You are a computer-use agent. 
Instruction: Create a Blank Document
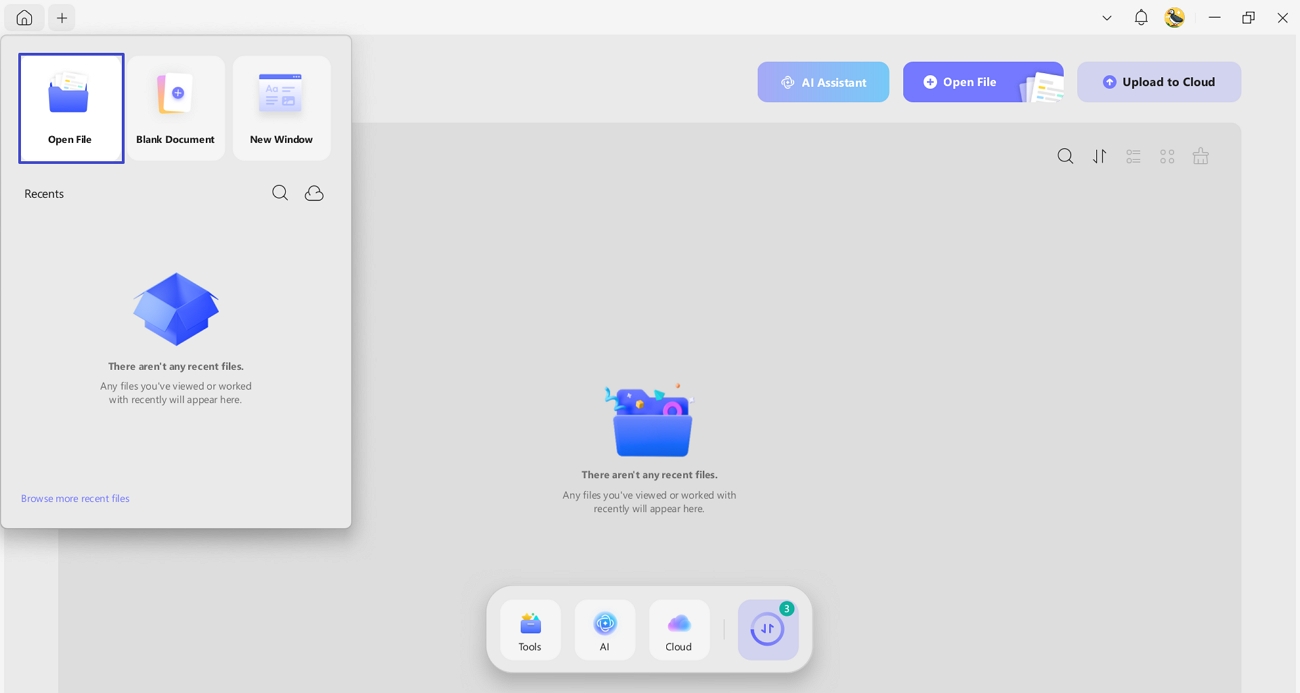(x=176, y=108)
